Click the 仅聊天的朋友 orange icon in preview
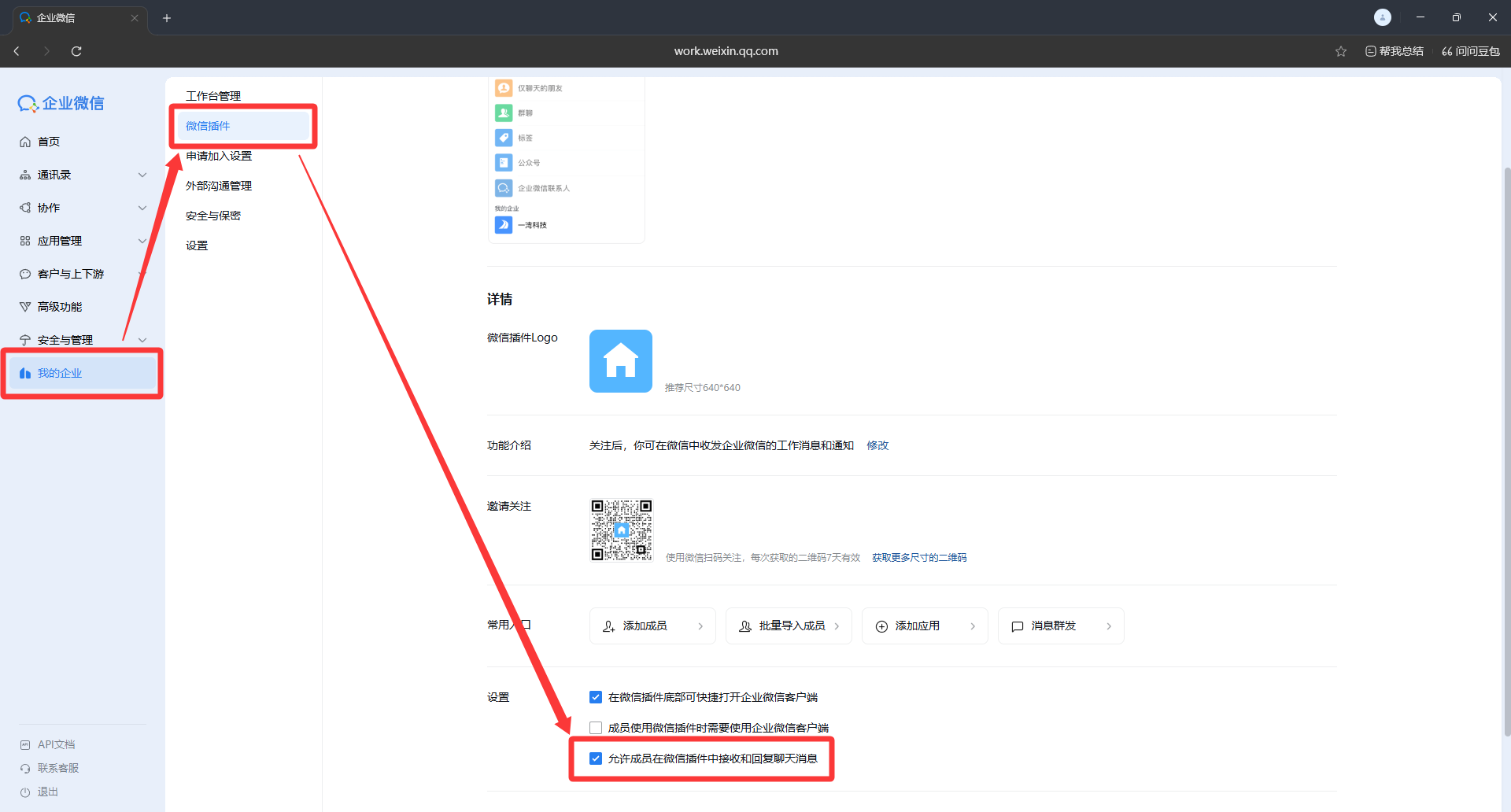The width and height of the screenshot is (1511, 812). click(x=504, y=88)
